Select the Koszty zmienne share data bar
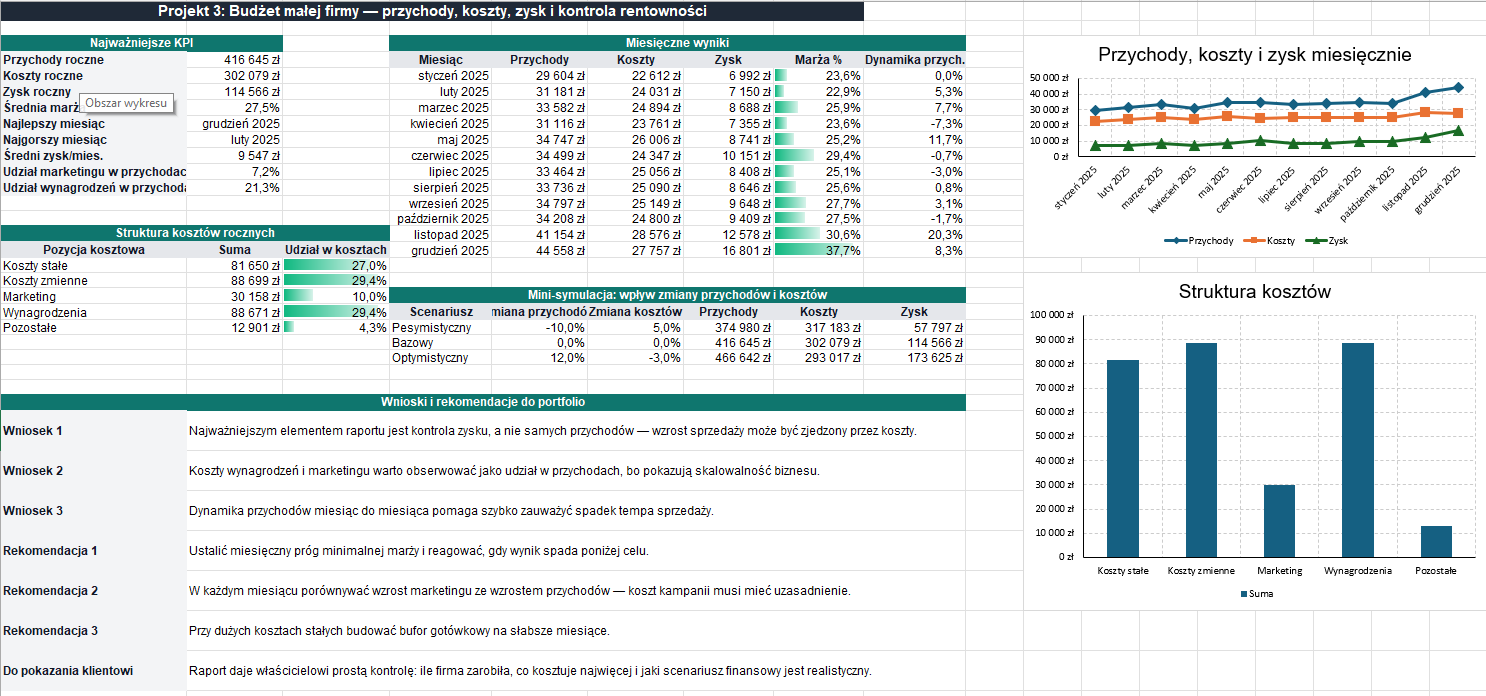1486x696 pixels. (336, 281)
